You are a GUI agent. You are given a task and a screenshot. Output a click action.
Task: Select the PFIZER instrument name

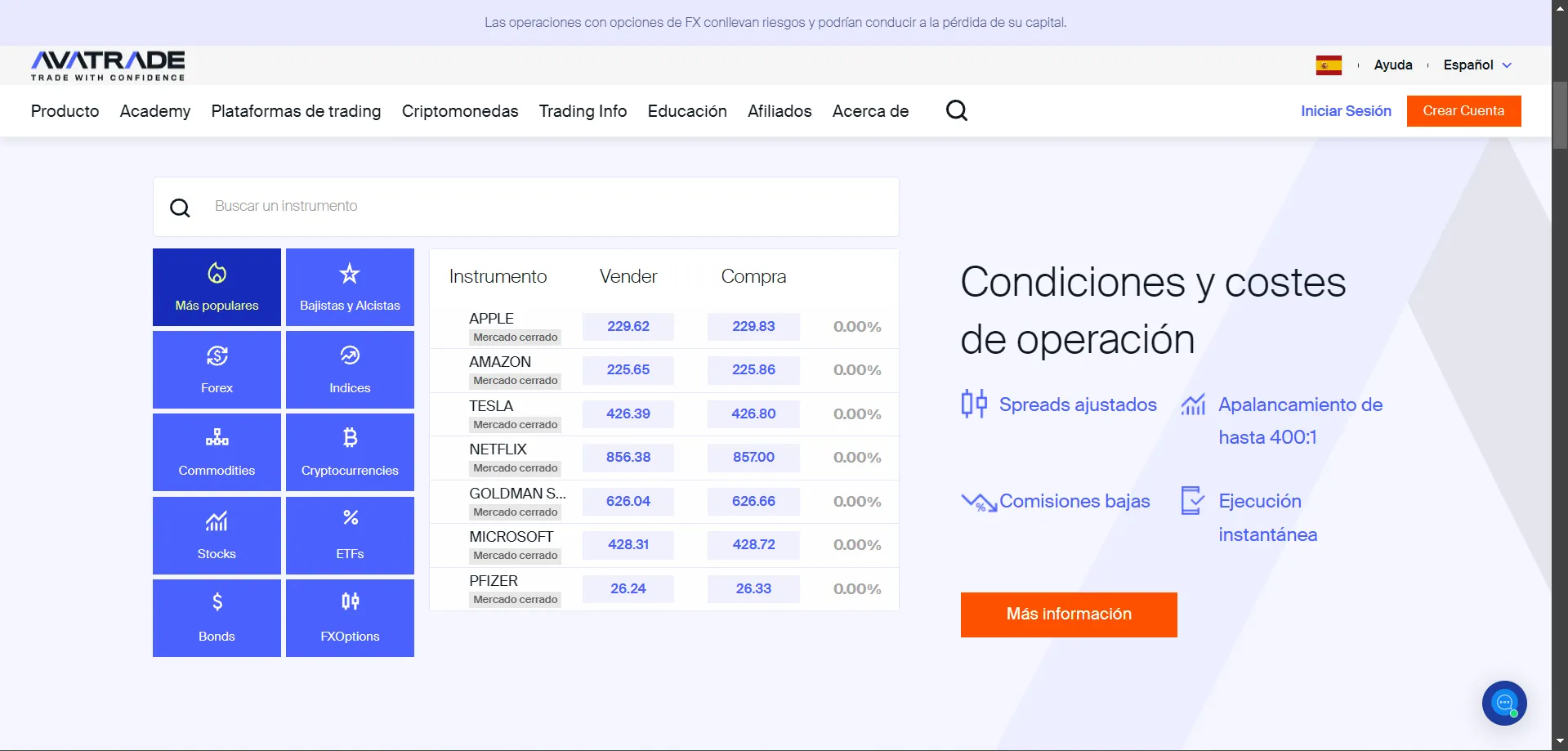point(494,581)
